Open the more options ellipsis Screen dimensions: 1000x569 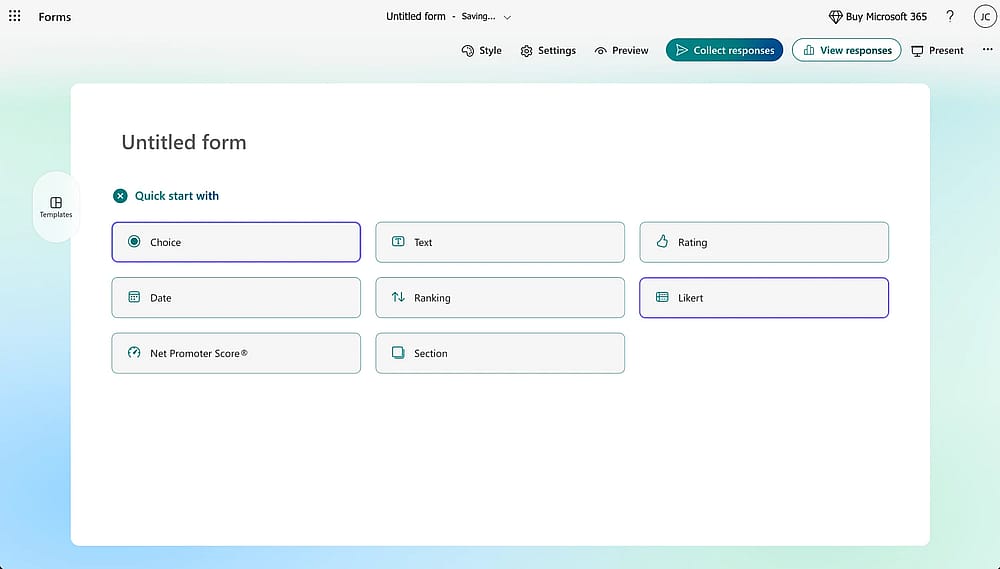987,49
